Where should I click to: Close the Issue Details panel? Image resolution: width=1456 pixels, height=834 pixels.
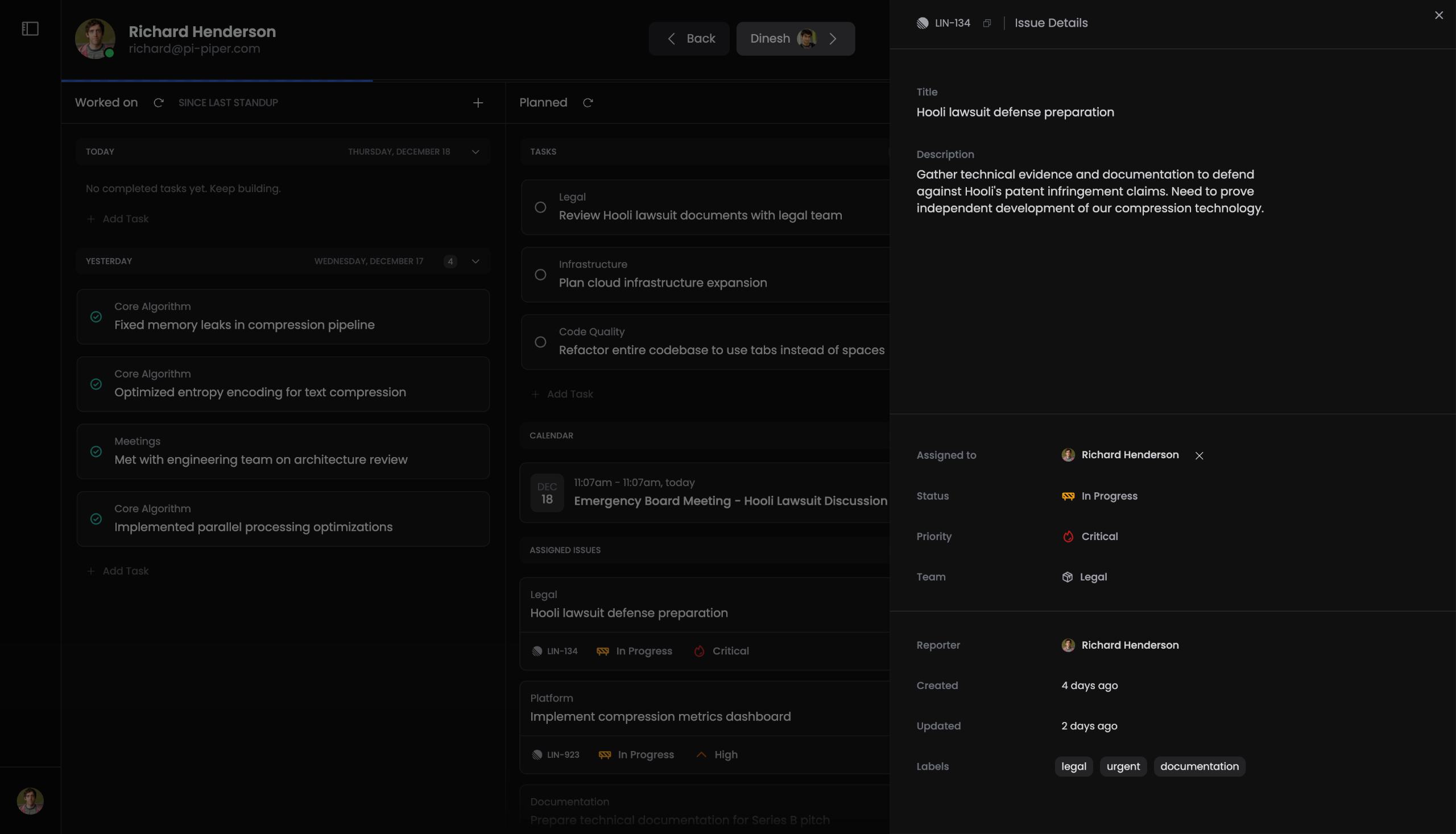[1438, 15]
